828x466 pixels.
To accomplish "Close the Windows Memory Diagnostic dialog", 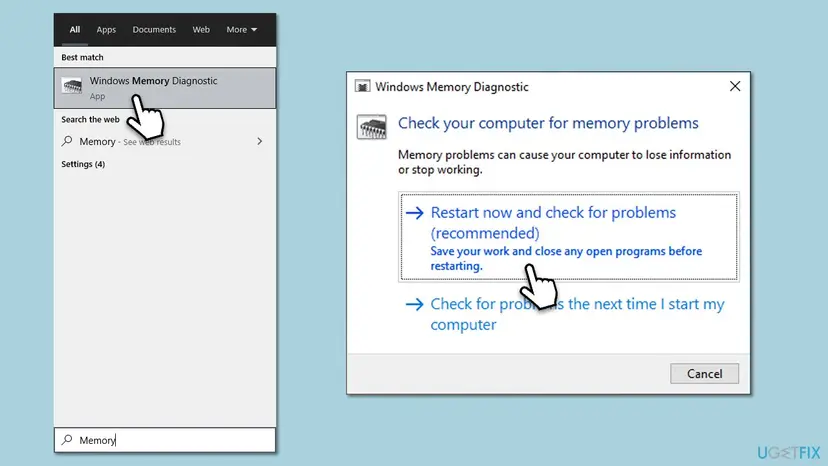I will coord(735,86).
